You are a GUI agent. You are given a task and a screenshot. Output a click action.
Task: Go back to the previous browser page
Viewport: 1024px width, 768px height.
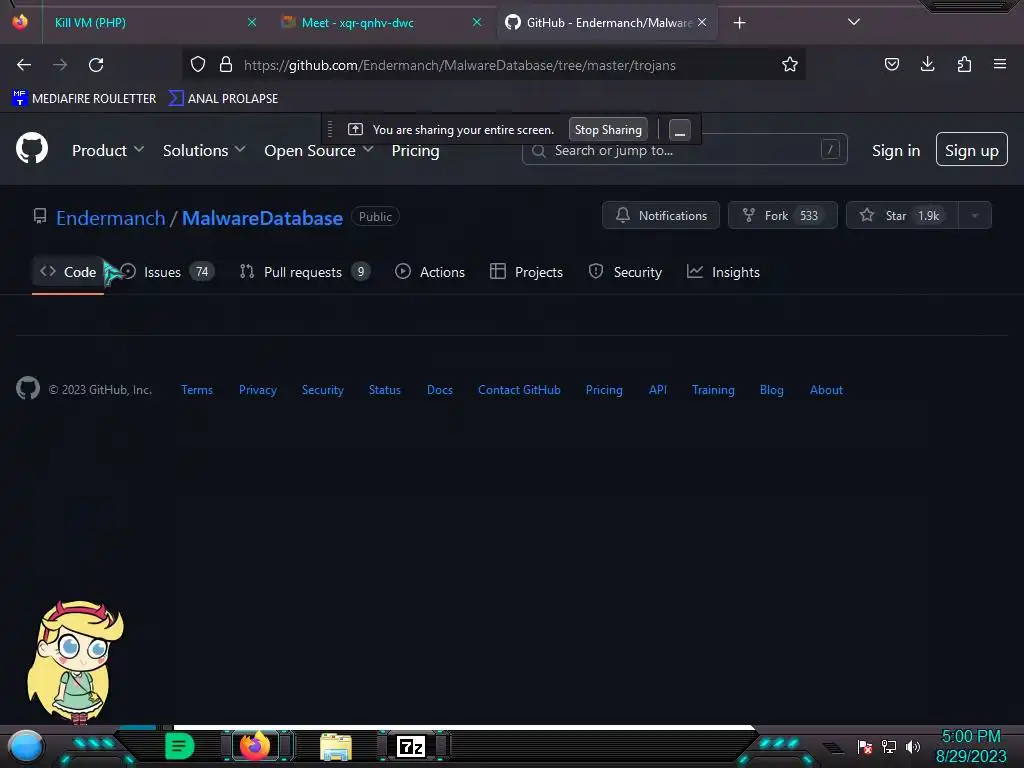(x=24, y=65)
